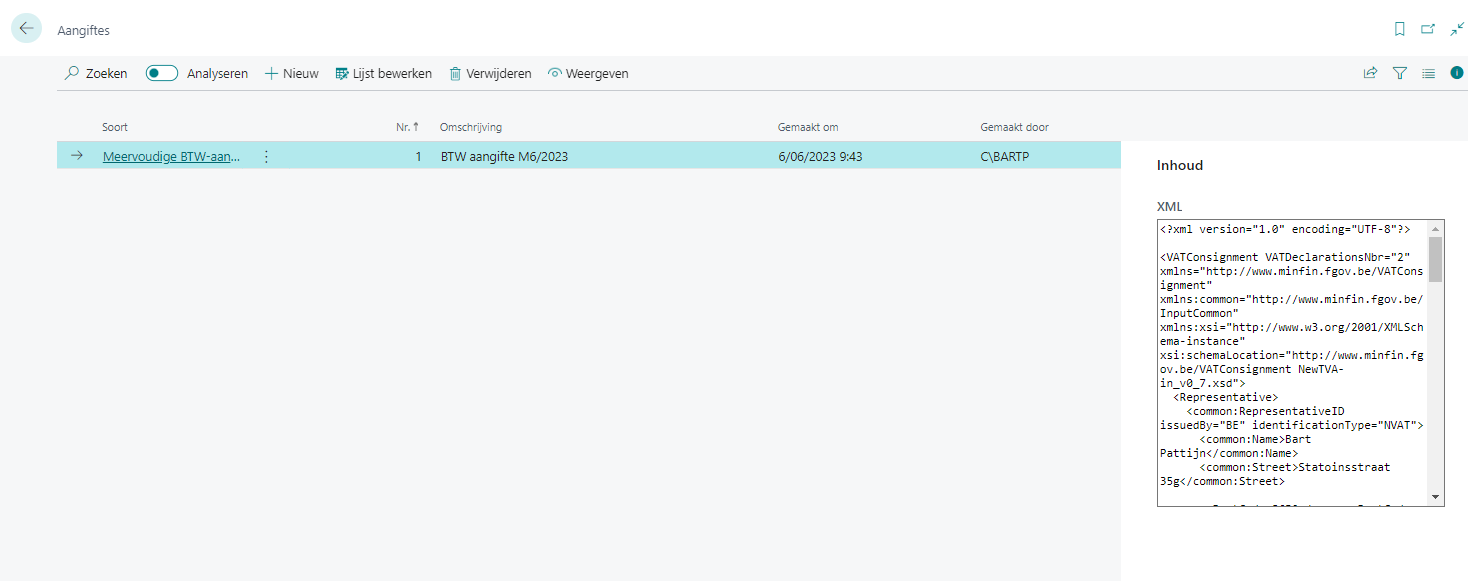Toggle the Analyseren switch
This screenshot has height=581, width=1468.
(x=162, y=73)
